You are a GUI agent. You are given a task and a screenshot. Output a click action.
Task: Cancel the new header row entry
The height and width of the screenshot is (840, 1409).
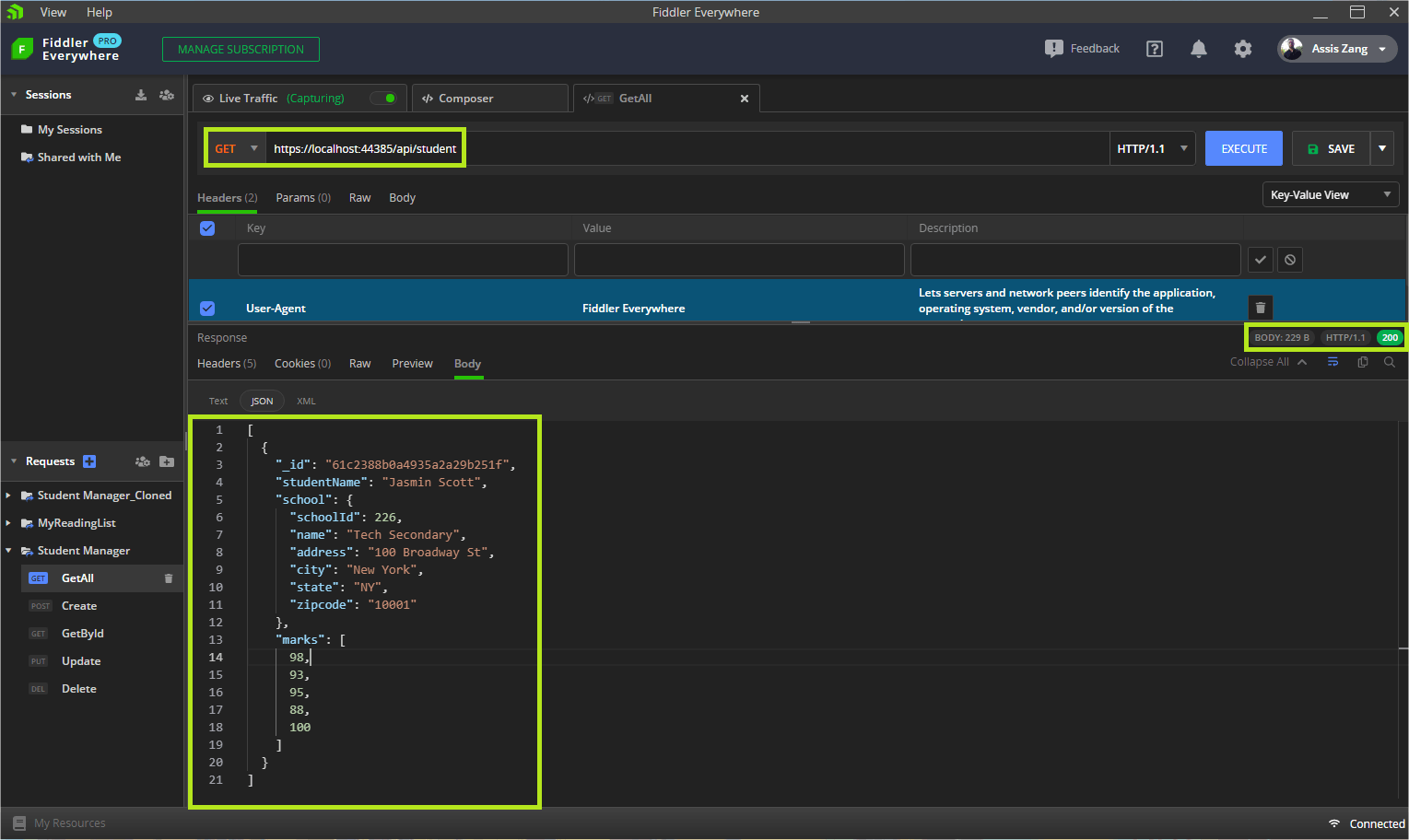coord(1290,260)
